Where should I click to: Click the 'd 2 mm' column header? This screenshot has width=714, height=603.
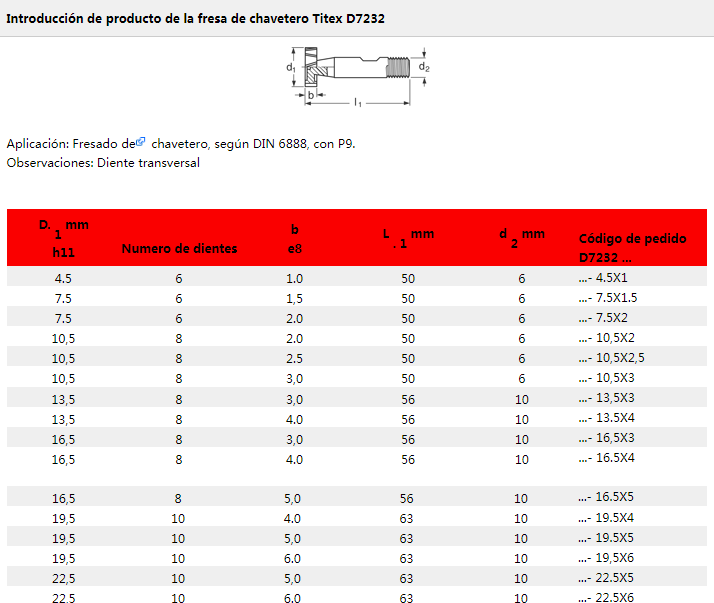pos(522,238)
